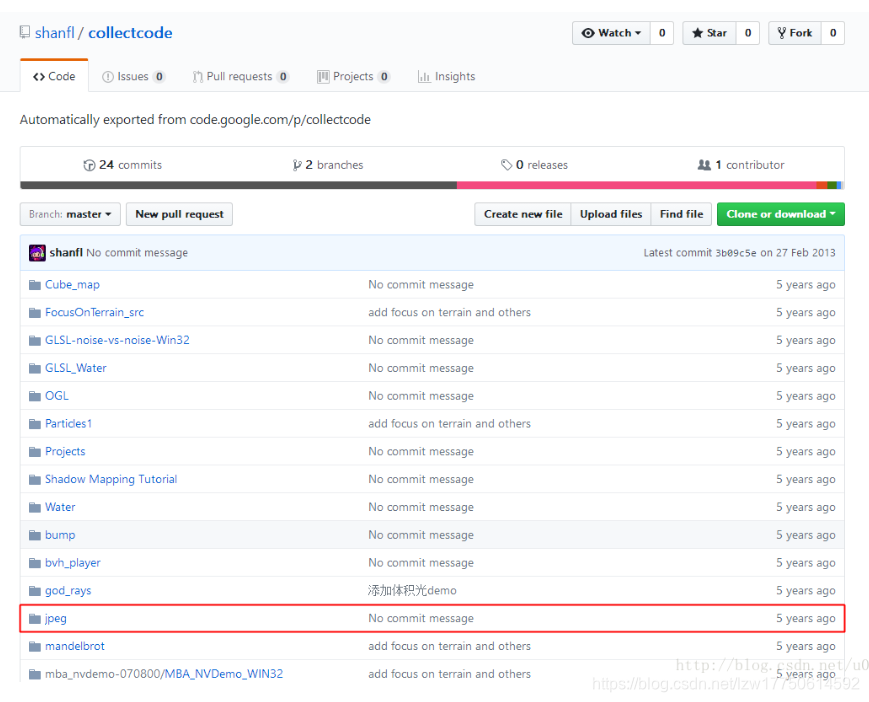Click the commits clock icon

(89, 165)
